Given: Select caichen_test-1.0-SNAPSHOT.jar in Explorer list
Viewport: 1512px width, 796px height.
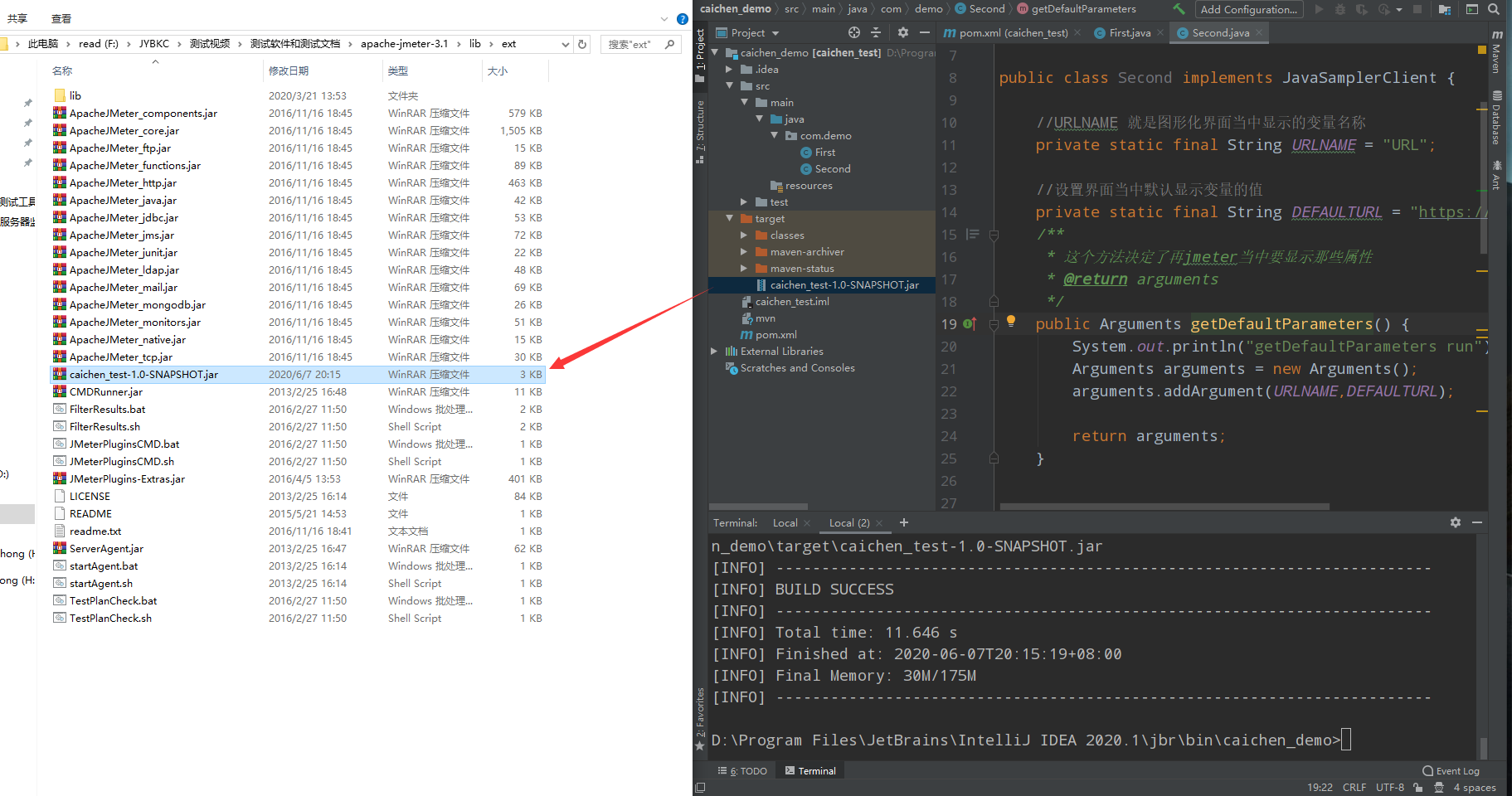Looking at the screenshot, I should coord(297,375).
